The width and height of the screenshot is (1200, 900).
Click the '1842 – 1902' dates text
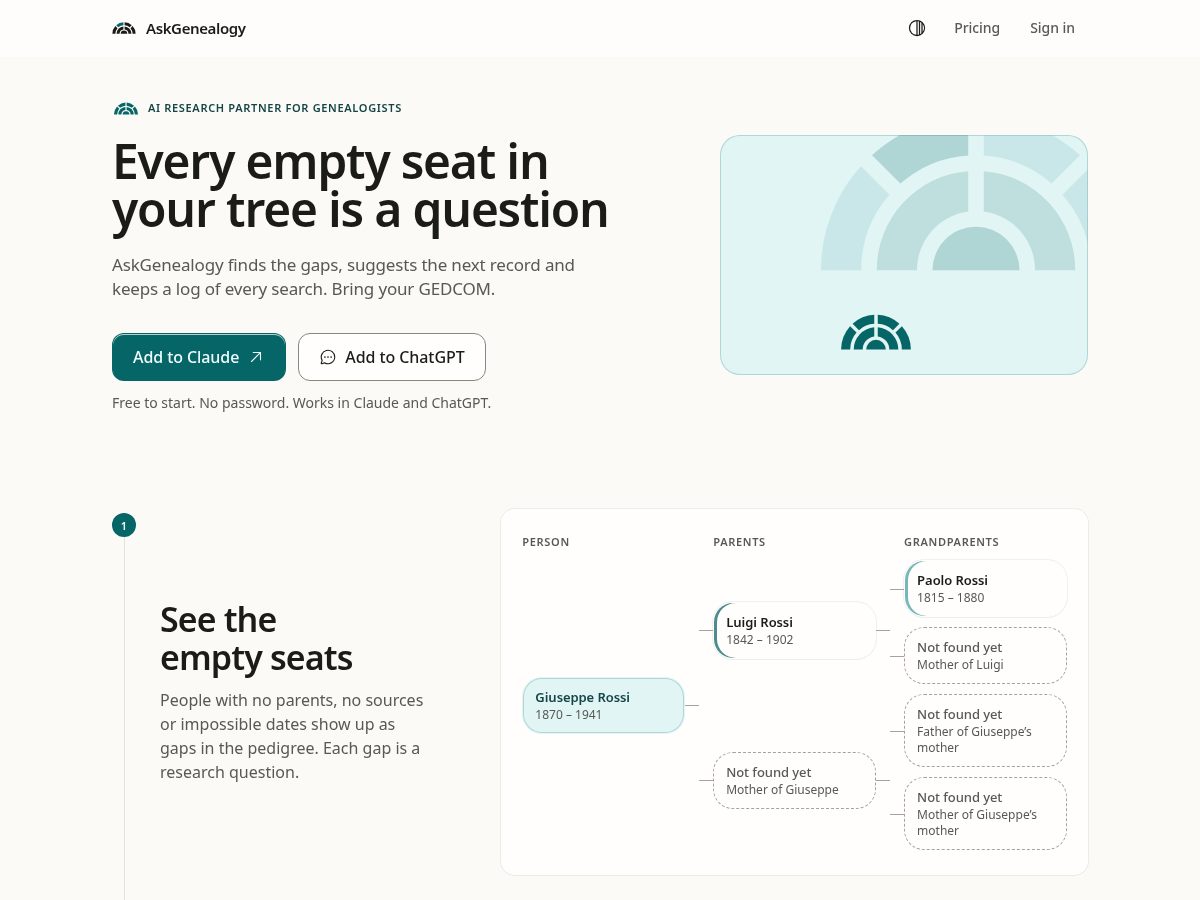(760, 640)
